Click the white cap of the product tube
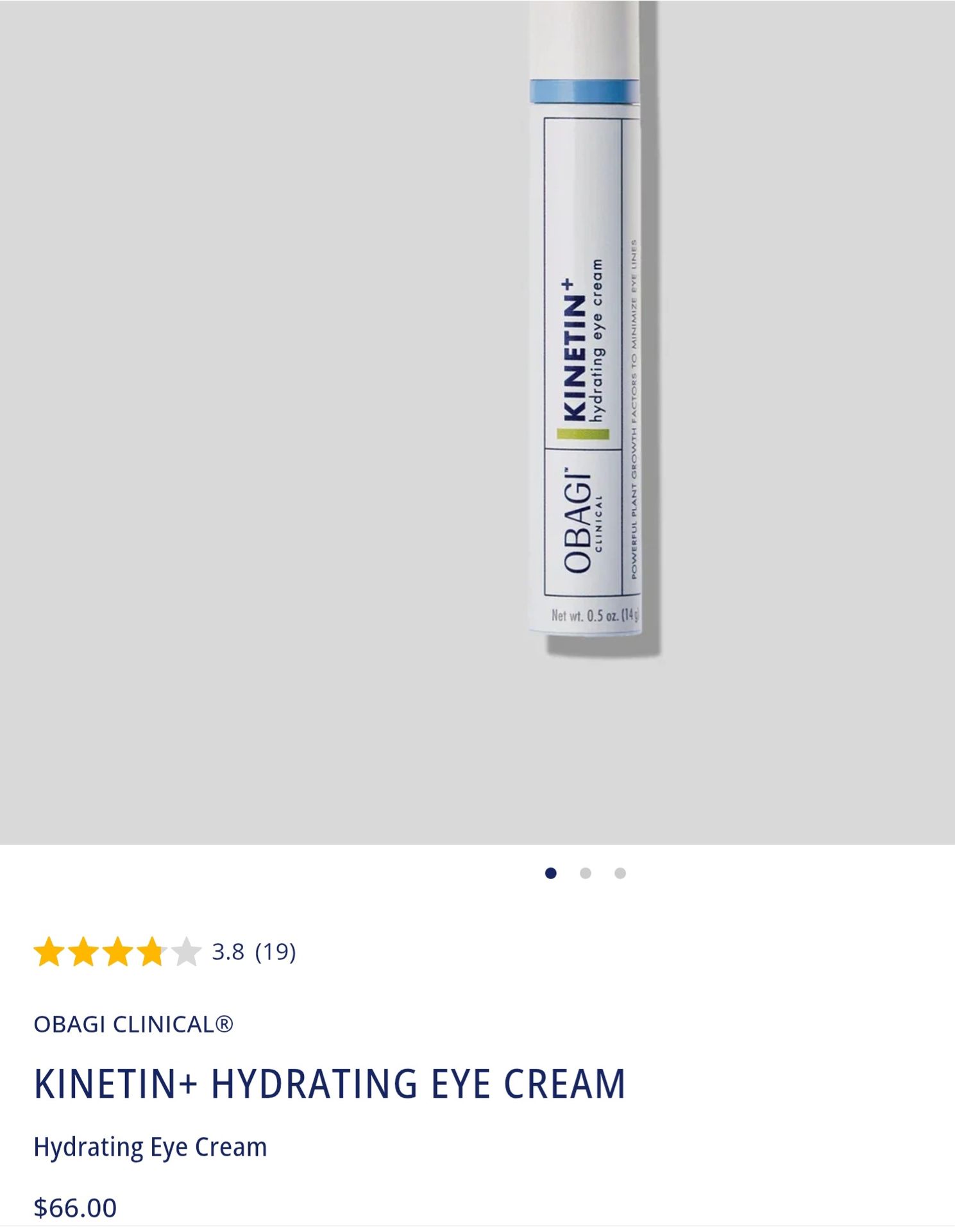955x1232 pixels. (584, 38)
